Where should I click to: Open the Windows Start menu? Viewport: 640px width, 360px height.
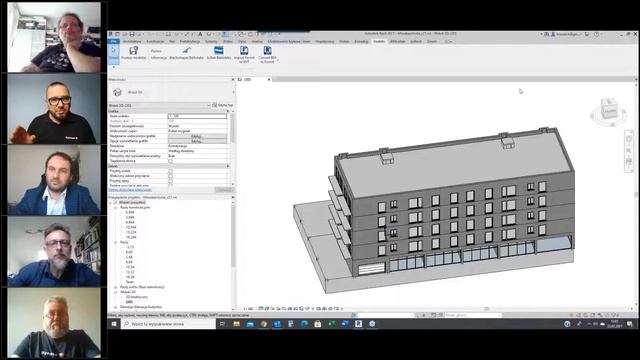(x=114, y=324)
